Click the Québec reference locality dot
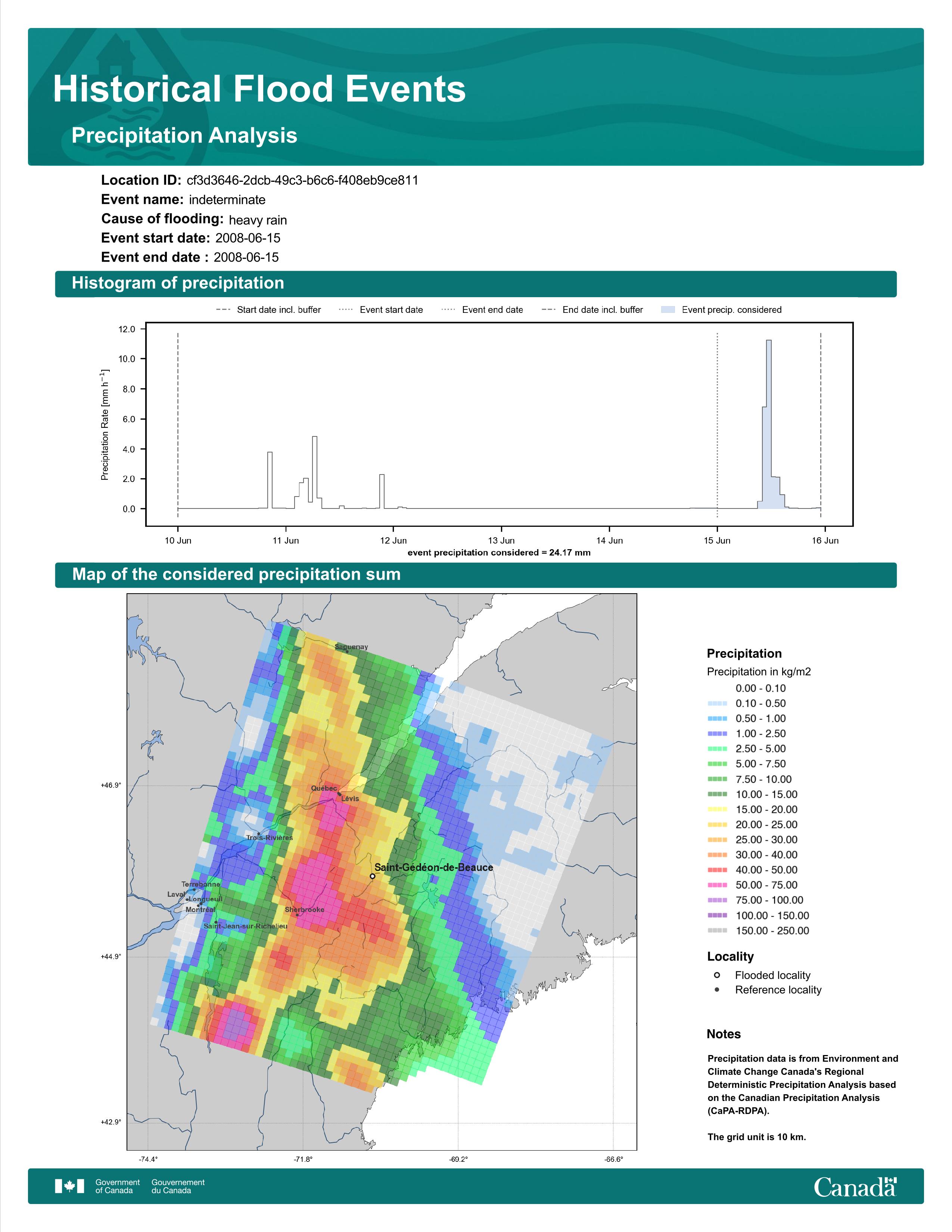The width and height of the screenshot is (952, 1232). pyautogui.click(x=339, y=794)
